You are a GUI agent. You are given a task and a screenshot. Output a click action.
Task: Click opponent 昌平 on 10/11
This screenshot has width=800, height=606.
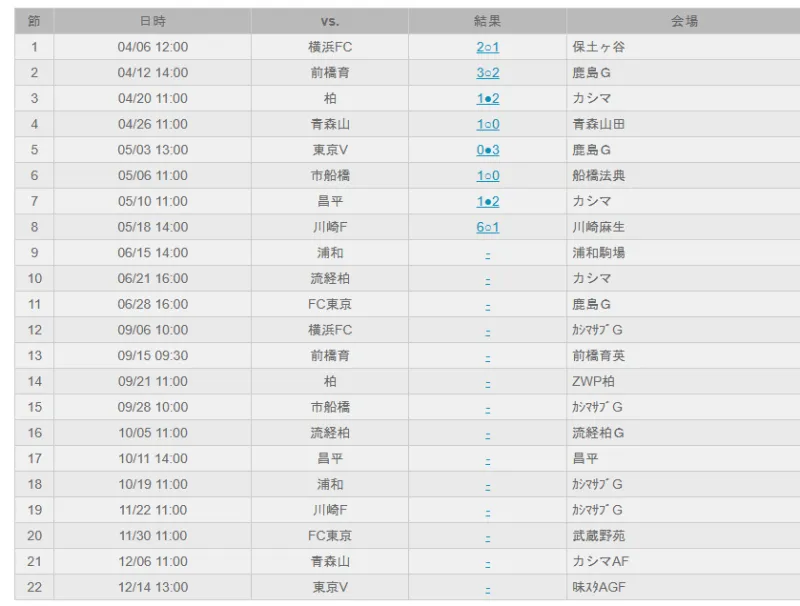point(330,459)
